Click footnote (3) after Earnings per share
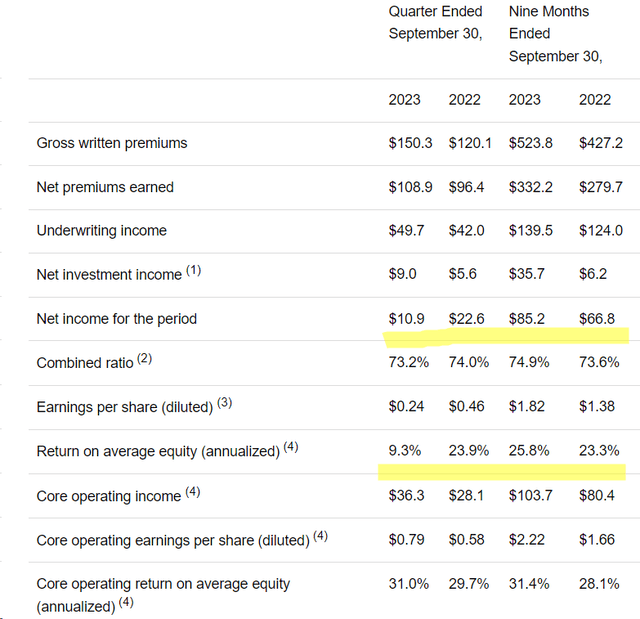This screenshot has width=640, height=619. click(224, 403)
